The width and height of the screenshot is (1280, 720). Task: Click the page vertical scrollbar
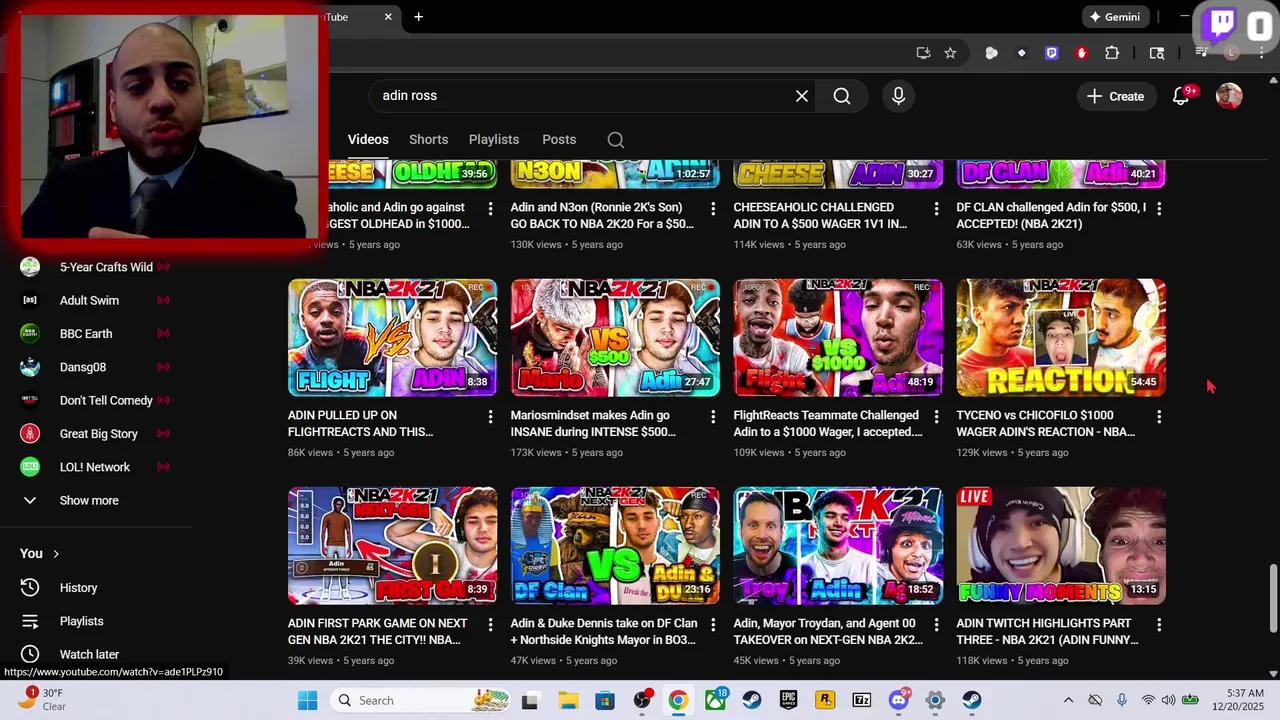point(1273,598)
